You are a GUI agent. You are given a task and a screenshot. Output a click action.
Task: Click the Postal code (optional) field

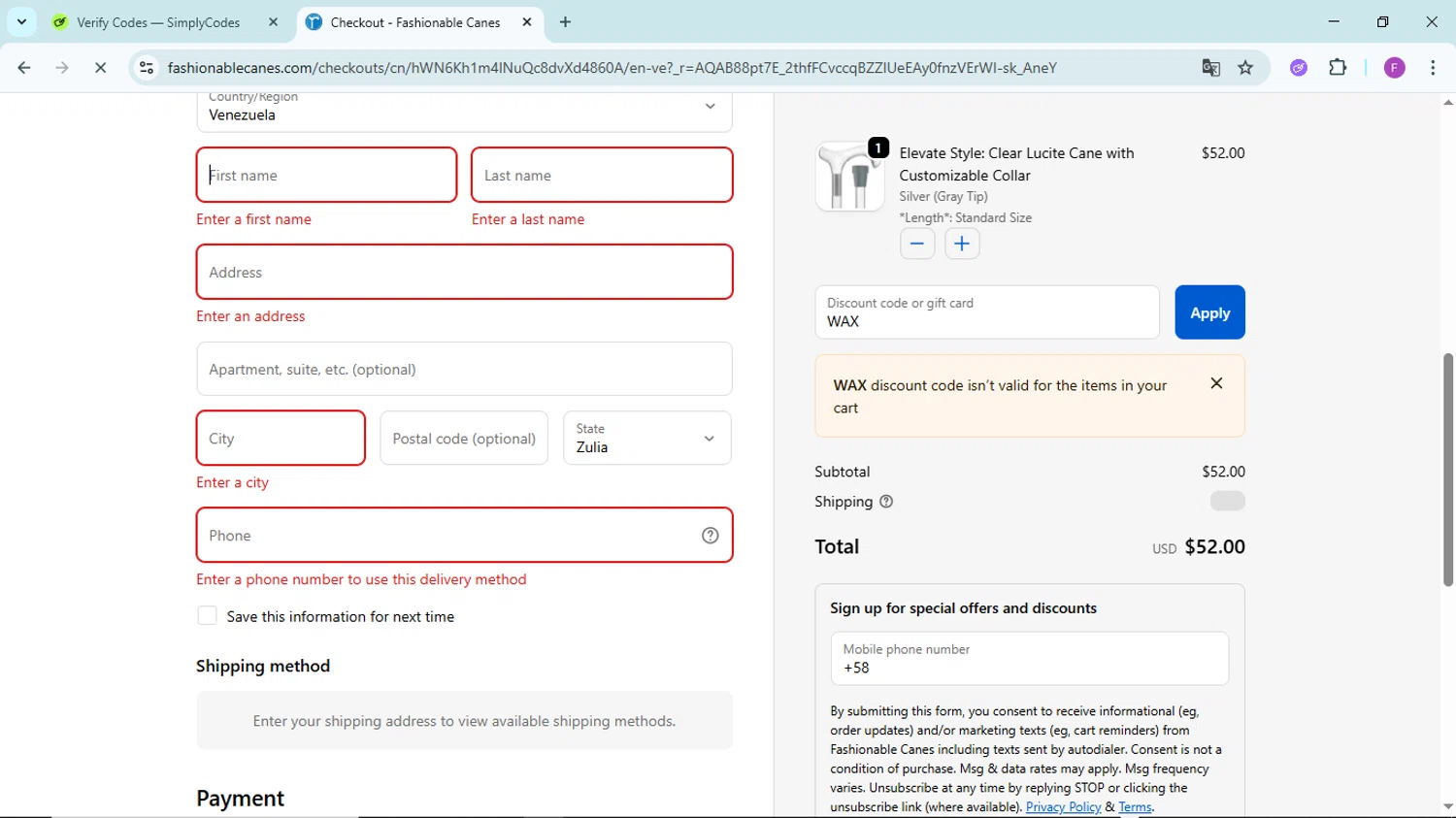[x=464, y=438]
